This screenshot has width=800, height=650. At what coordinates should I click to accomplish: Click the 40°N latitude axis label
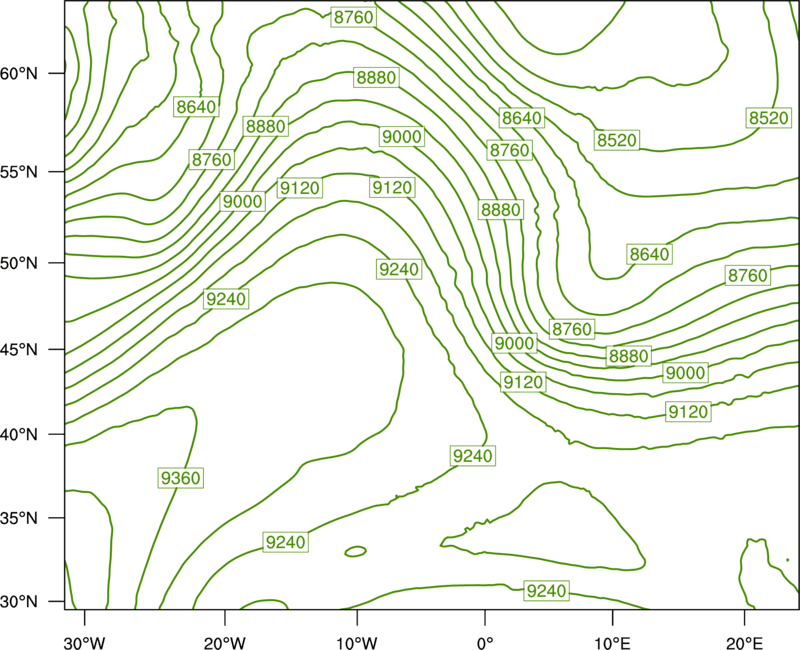pyautogui.click(x=19, y=434)
